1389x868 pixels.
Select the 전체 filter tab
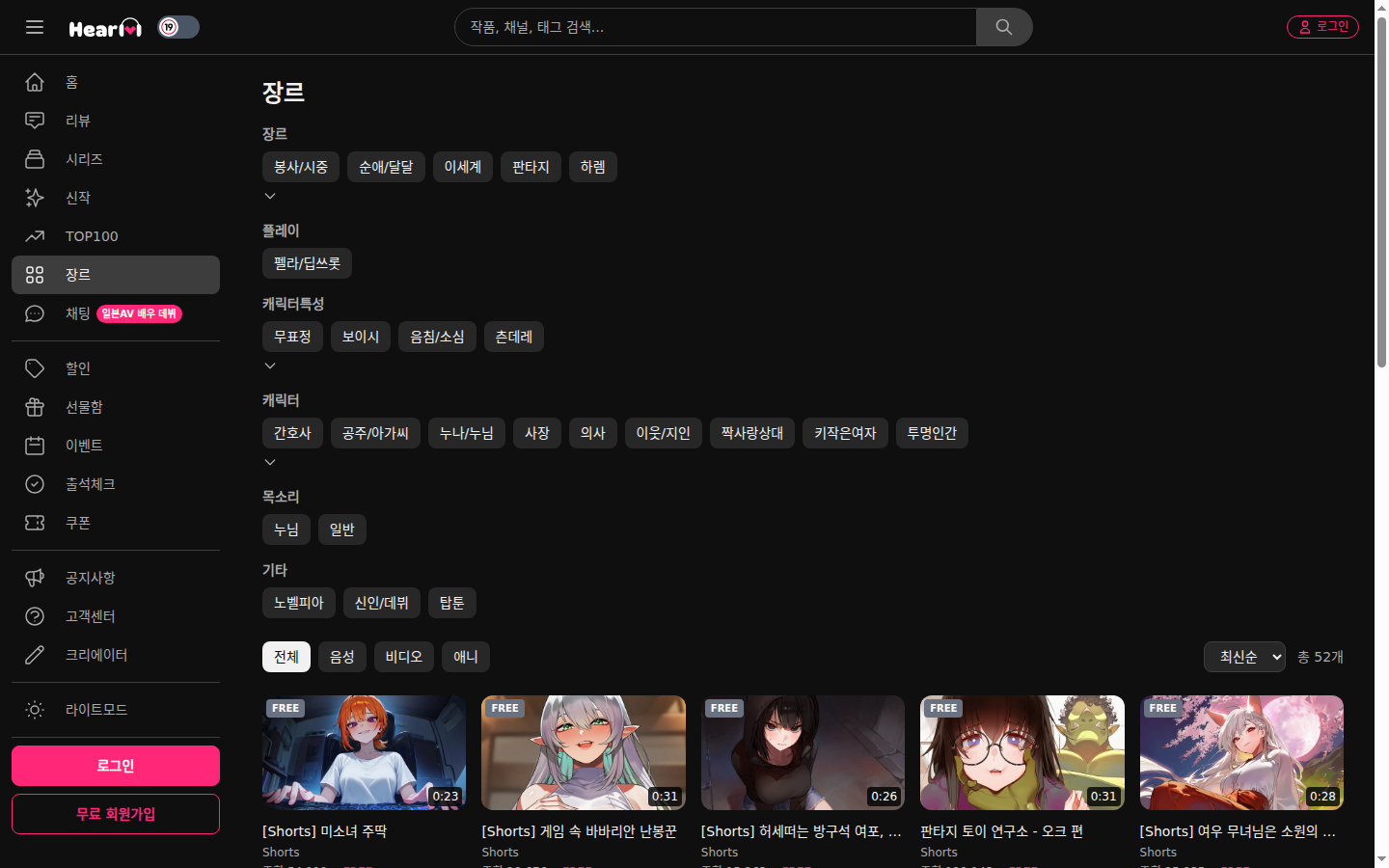pos(286,657)
